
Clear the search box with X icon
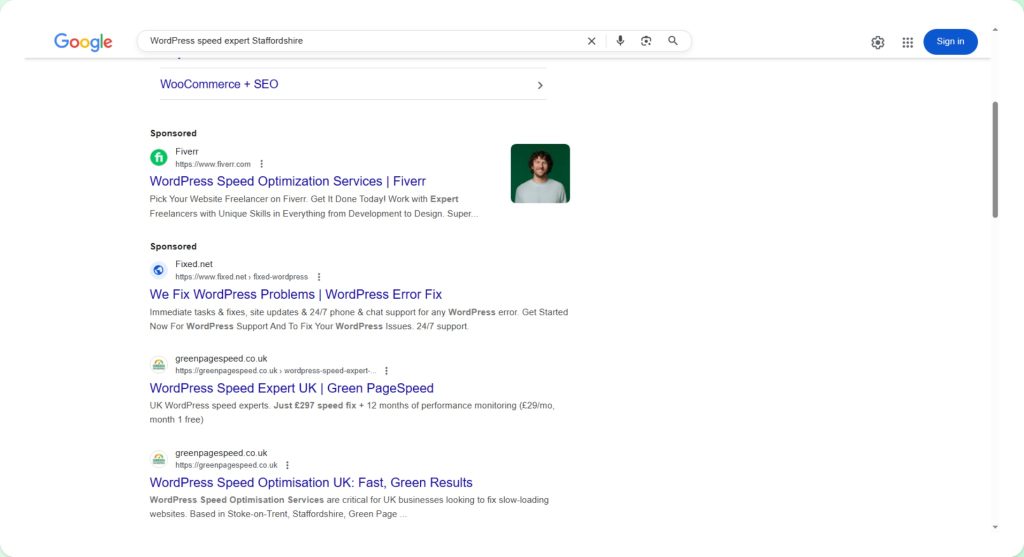(x=591, y=41)
